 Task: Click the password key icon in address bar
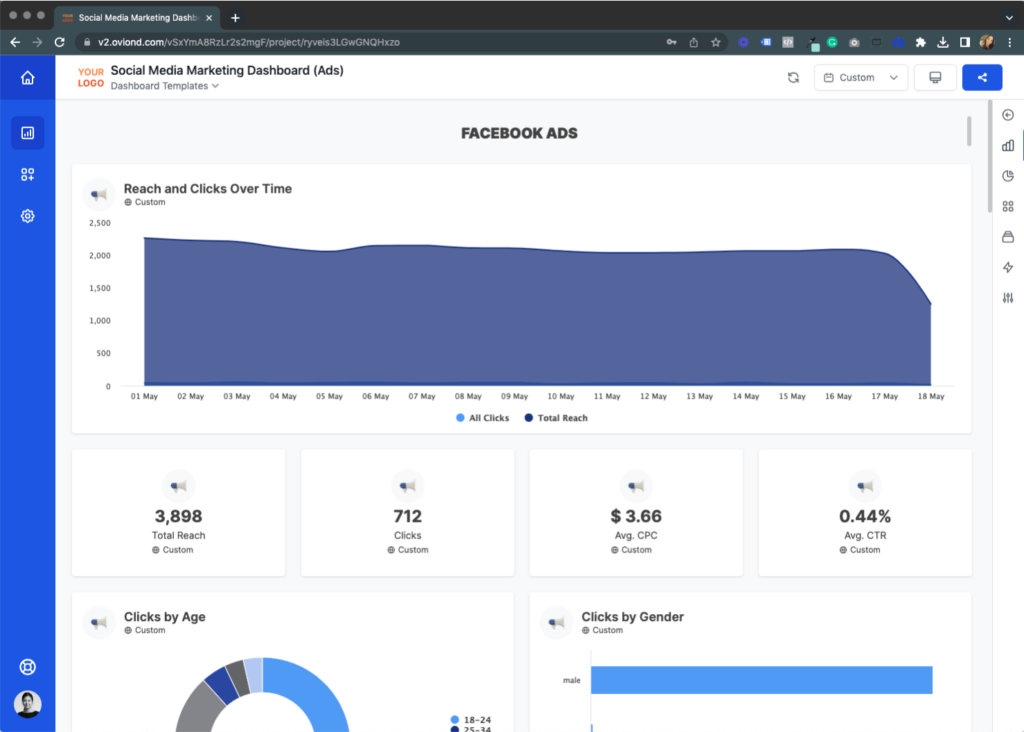[671, 42]
